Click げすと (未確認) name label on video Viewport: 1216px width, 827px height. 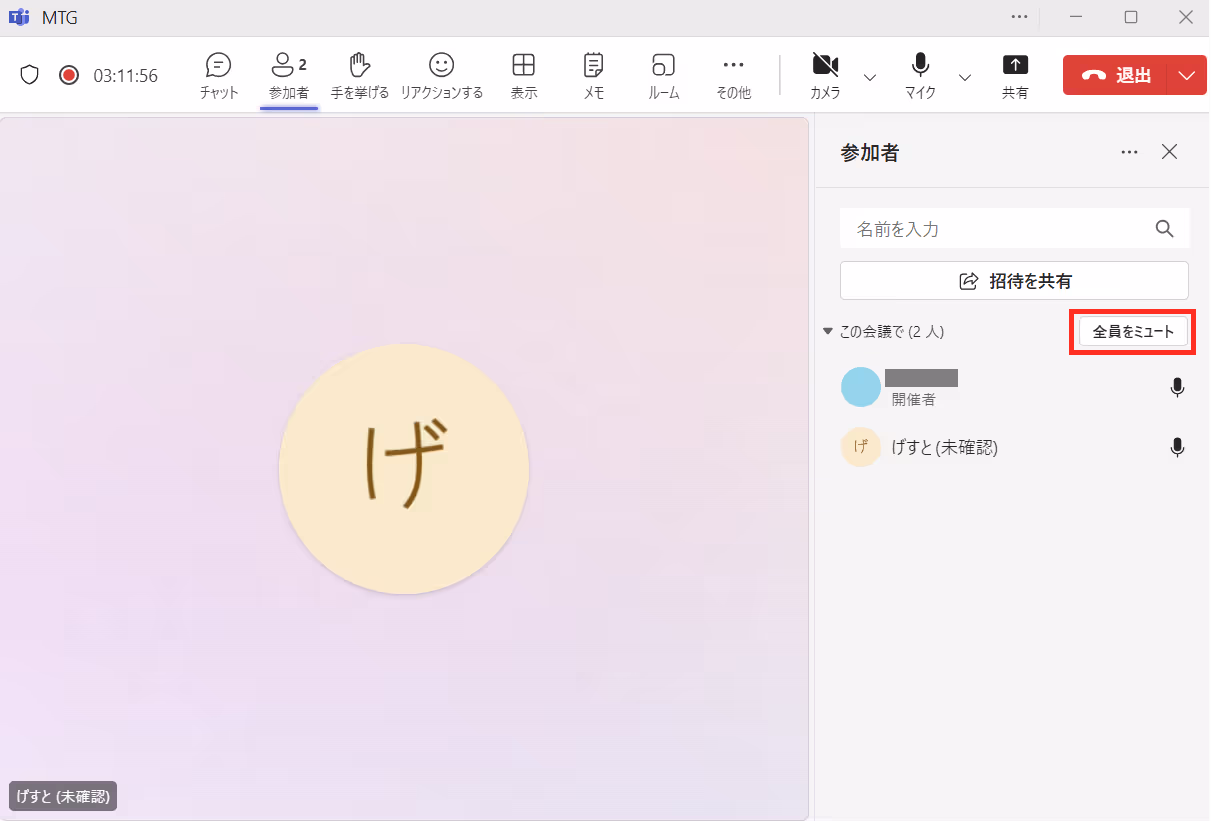(x=64, y=796)
